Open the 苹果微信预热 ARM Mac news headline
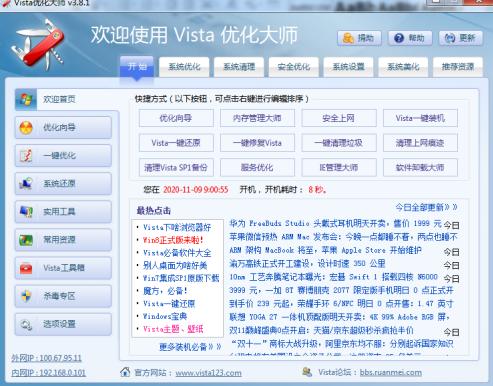 [343, 237]
